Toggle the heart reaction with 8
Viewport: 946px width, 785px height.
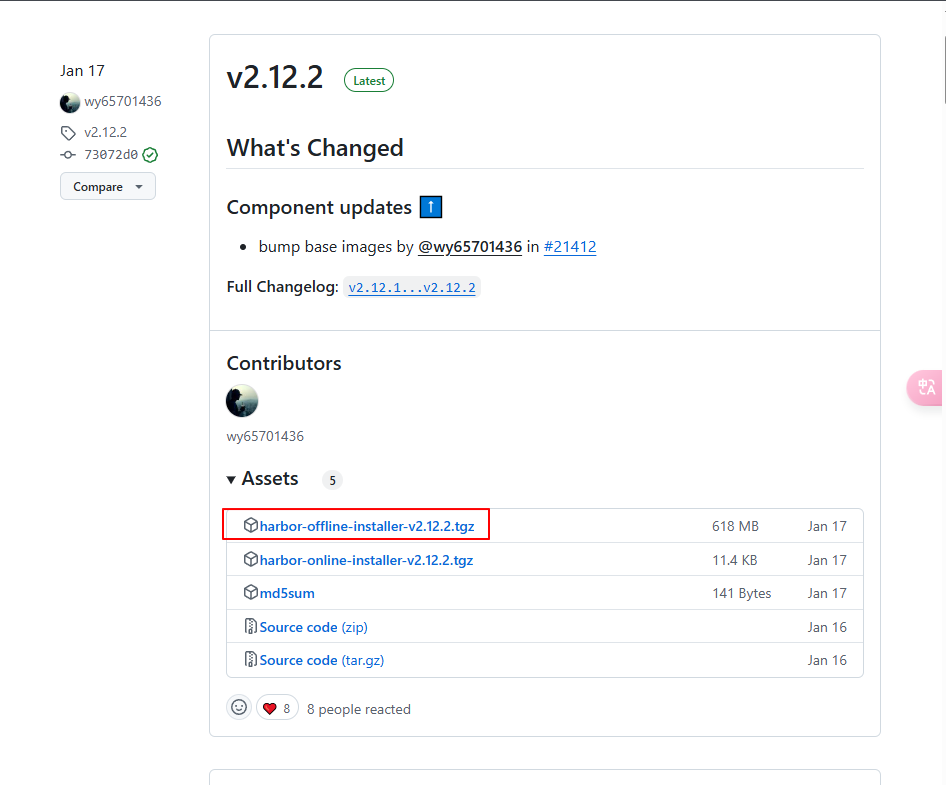pyautogui.click(x=278, y=708)
